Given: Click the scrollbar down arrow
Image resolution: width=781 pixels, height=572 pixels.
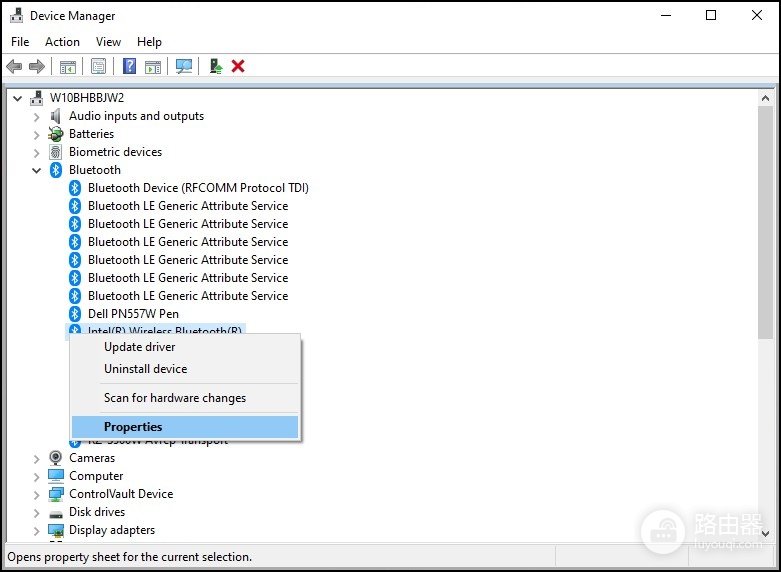Looking at the screenshot, I should coord(766,533).
